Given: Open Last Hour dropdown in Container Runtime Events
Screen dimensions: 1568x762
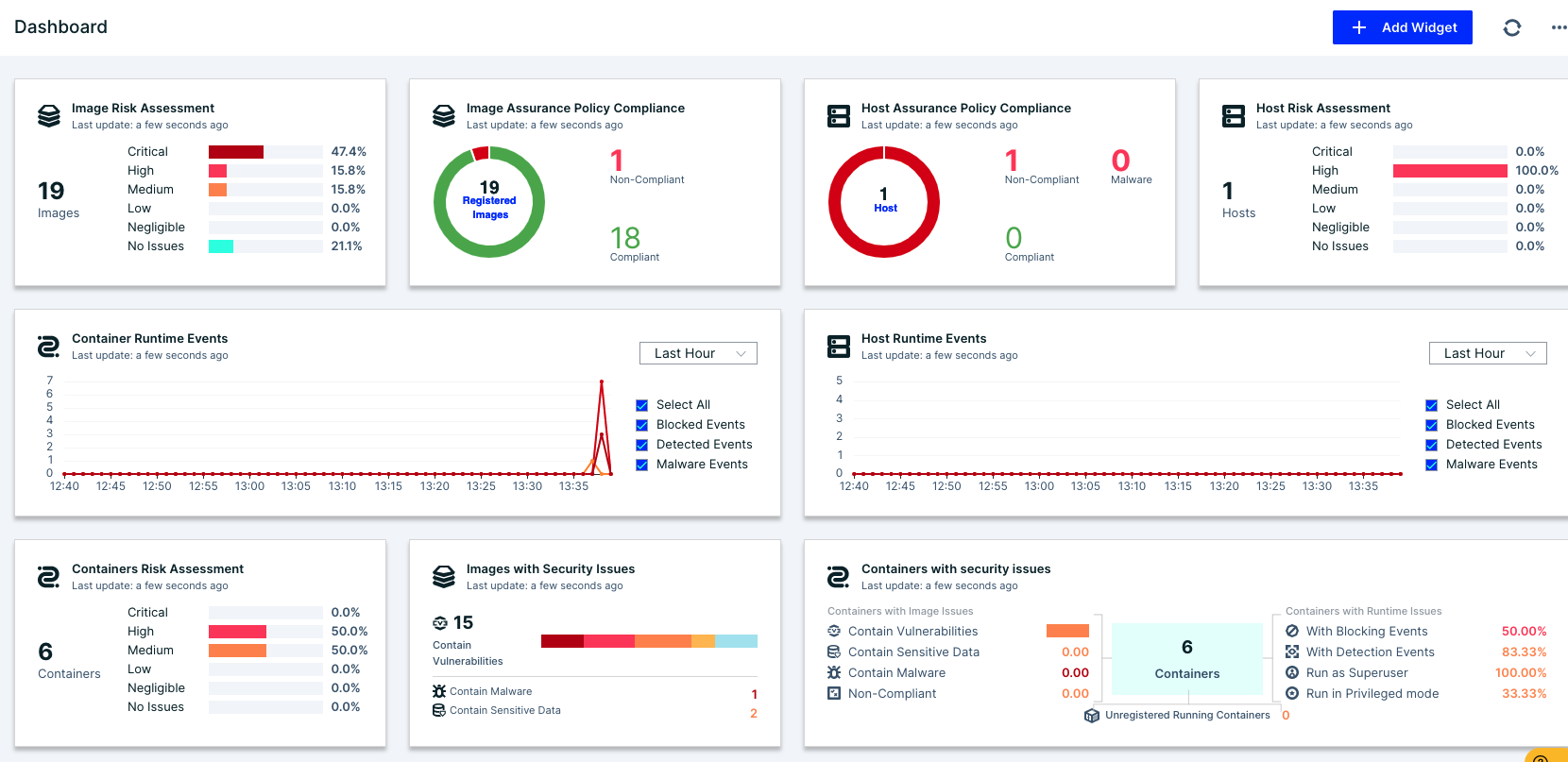Looking at the screenshot, I should pyautogui.click(x=698, y=353).
